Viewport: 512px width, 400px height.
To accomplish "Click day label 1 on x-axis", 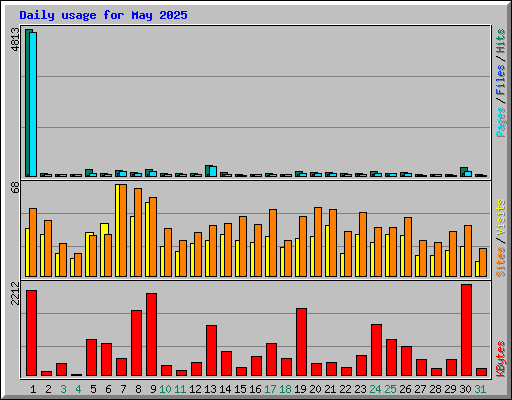I will tap(33, 389).
